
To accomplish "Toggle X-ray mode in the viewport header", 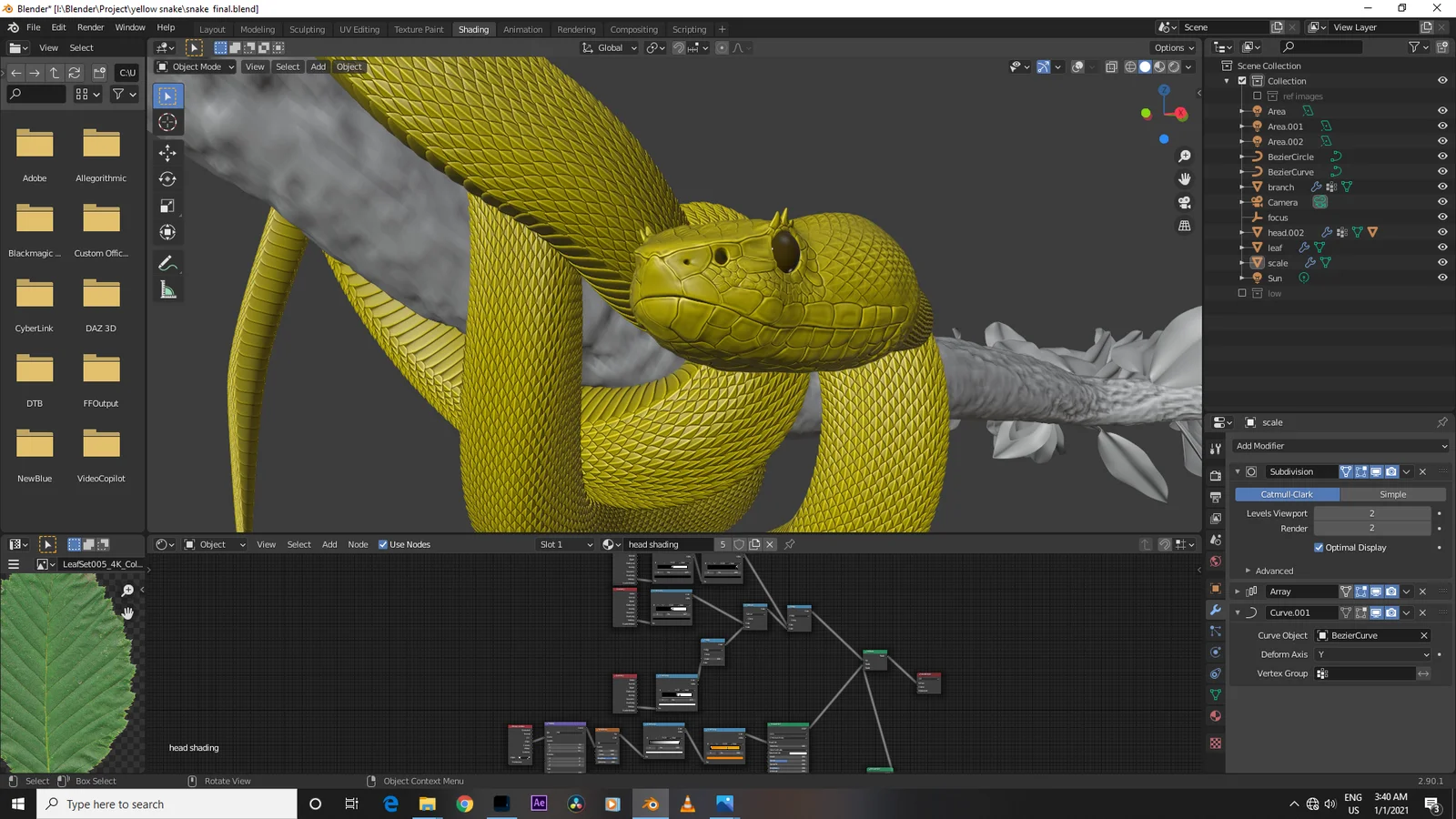I will point(1111,66).
